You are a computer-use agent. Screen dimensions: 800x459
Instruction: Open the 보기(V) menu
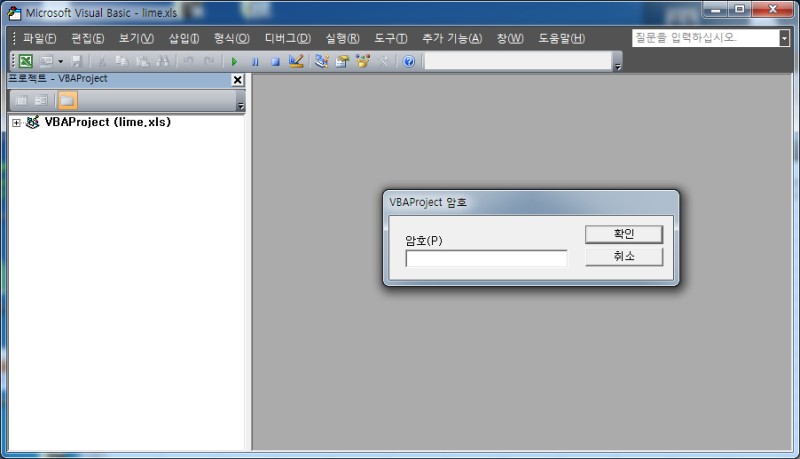point(136,38)
